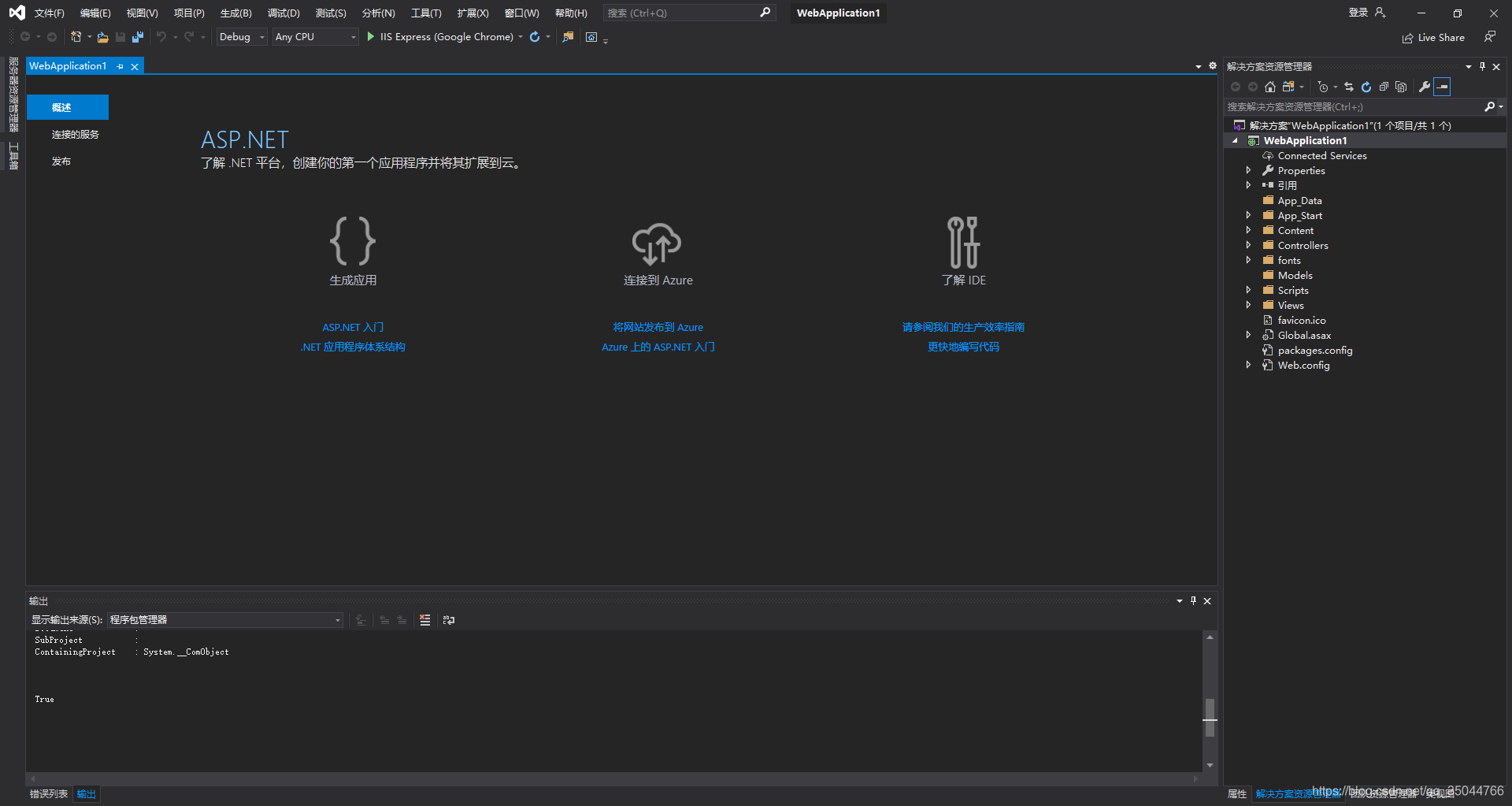This screenshot has width=1512, height=806.
Task: Open Properties wrench icon in Solution Explorer
Action: pyautogui.click(x=1425, y=87)
